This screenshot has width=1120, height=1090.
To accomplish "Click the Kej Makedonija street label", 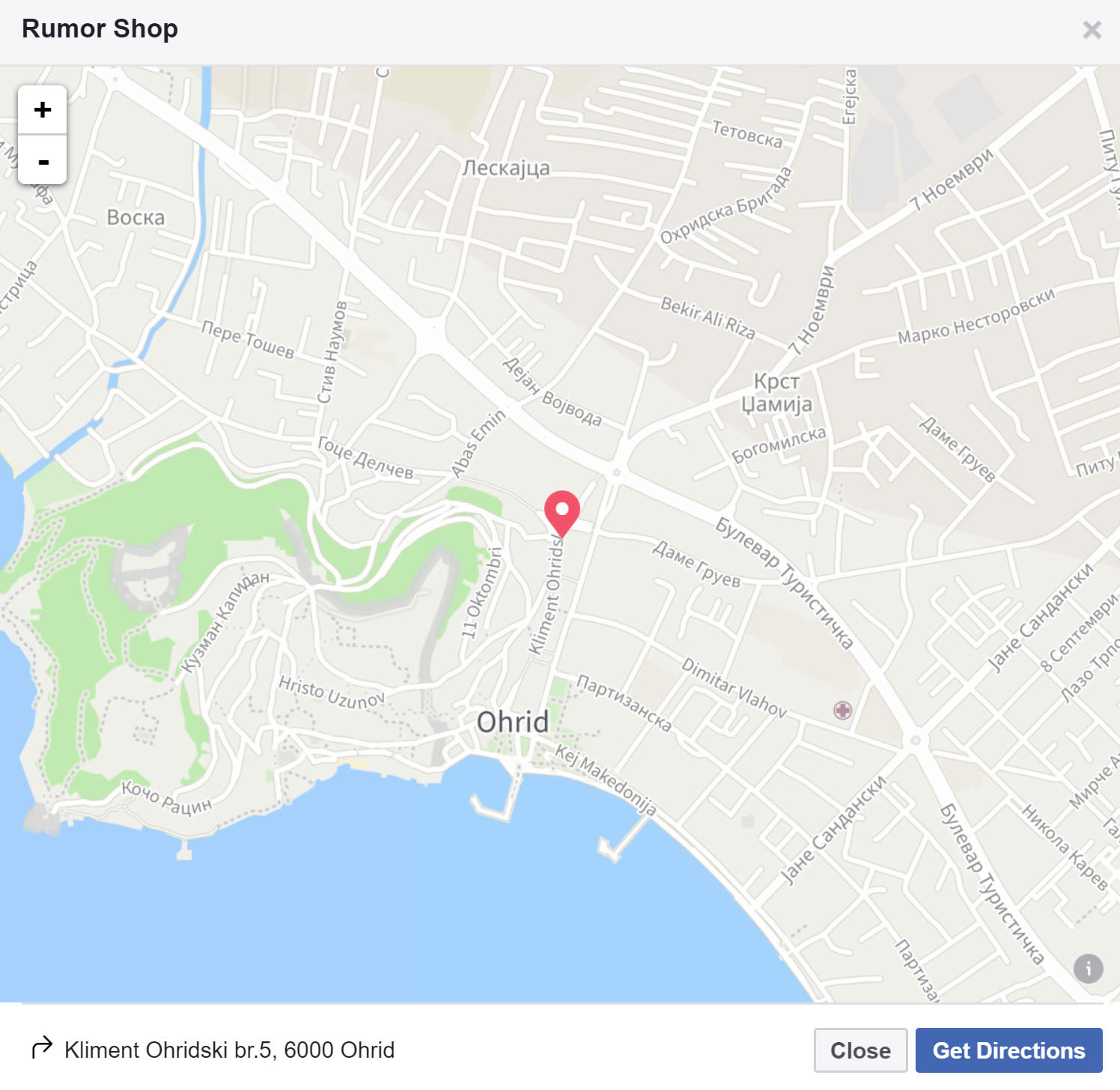I will pos(606,779).
